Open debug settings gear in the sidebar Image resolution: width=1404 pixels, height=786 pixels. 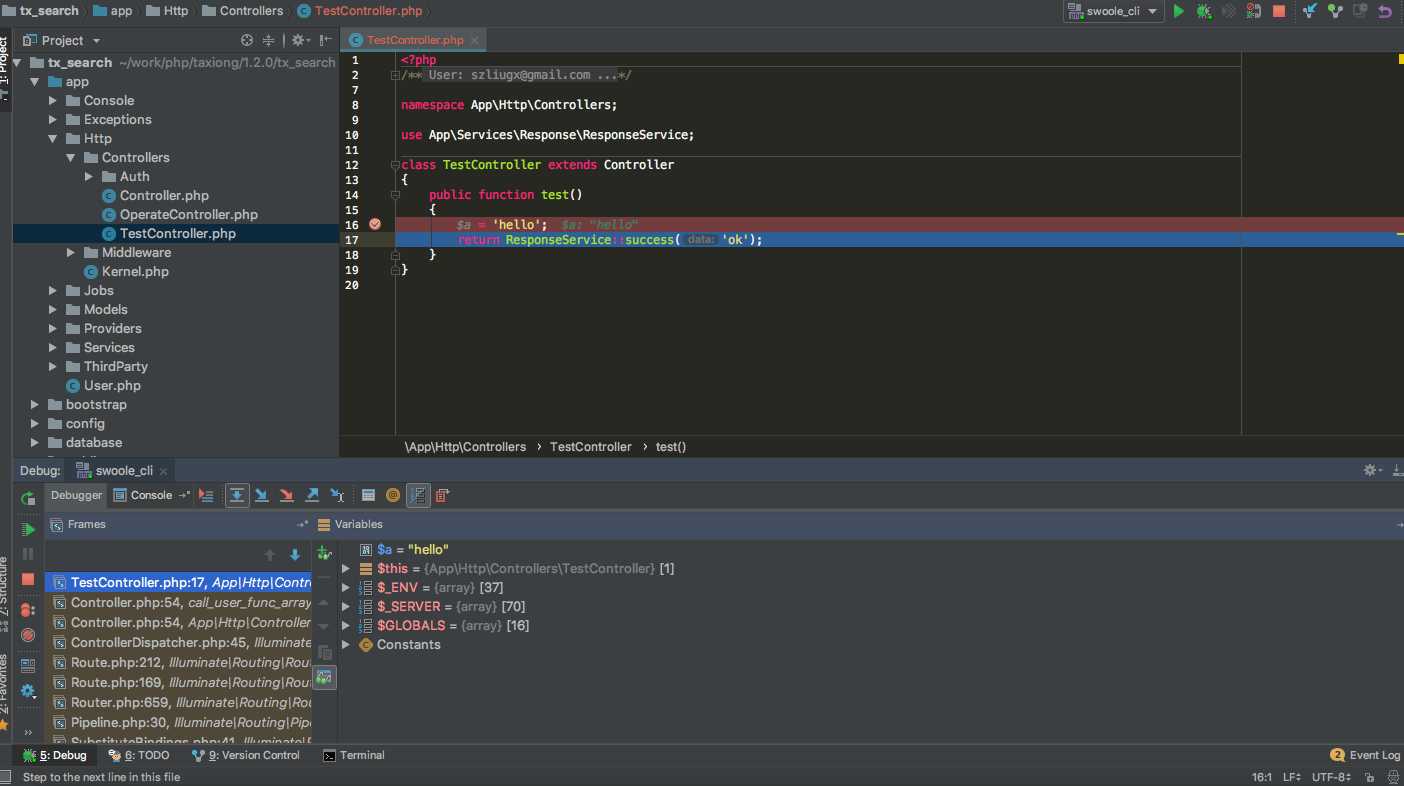28,691
